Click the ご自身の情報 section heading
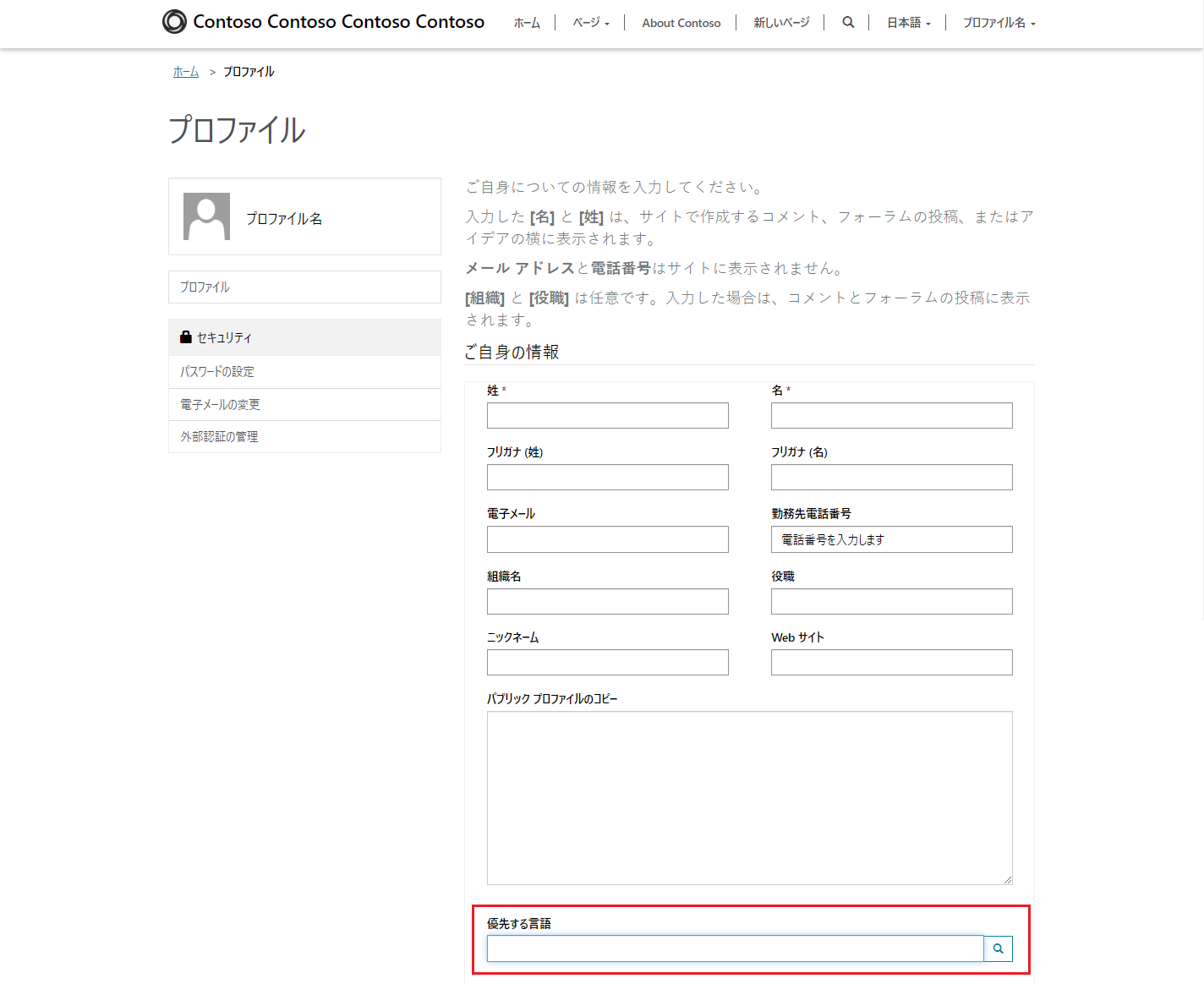Image resolution: width=1204 pixels, height=984 pixels. pos(512,352)
